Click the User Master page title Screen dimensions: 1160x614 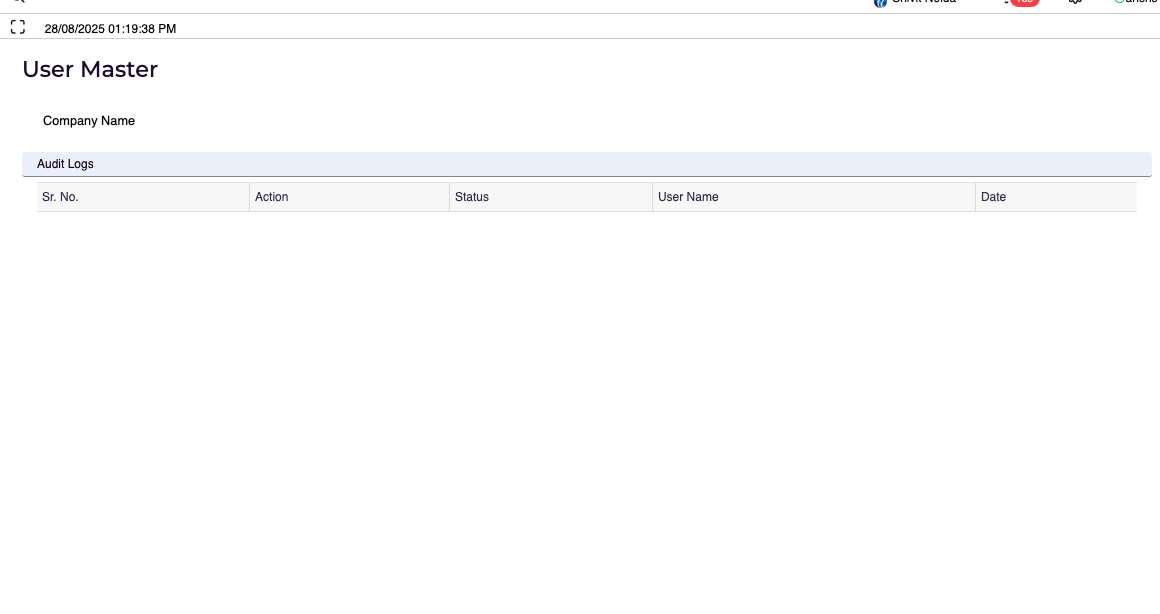coord(90,69)
